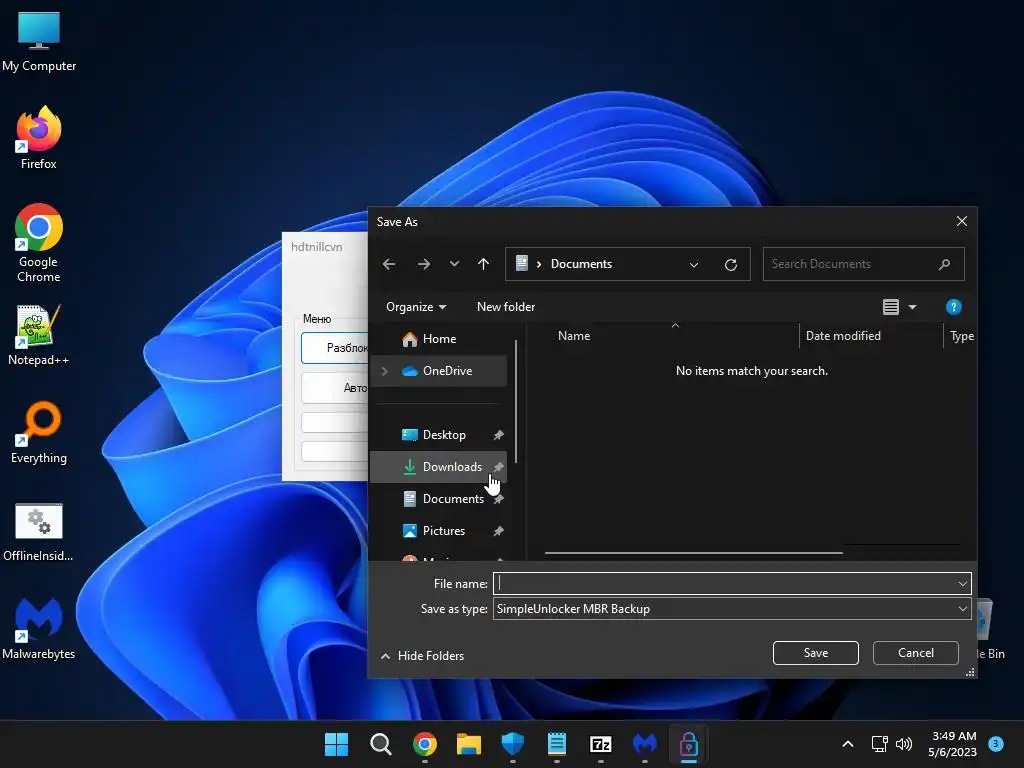Open the Organize menu
Viewport: 1024px width, 768px height.
point(416,307)
